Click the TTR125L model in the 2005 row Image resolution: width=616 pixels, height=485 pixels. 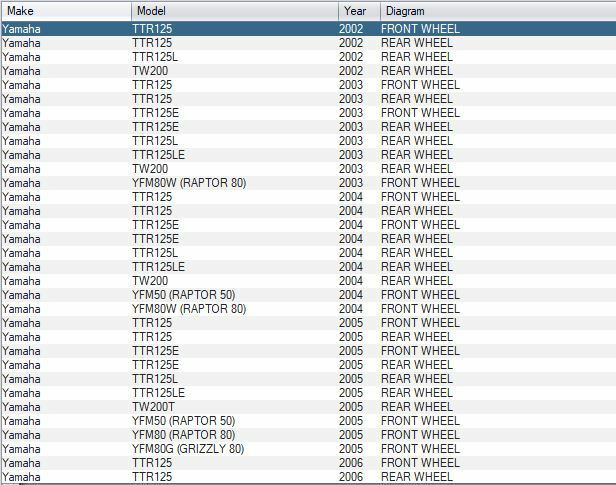(x=155, y=379)
